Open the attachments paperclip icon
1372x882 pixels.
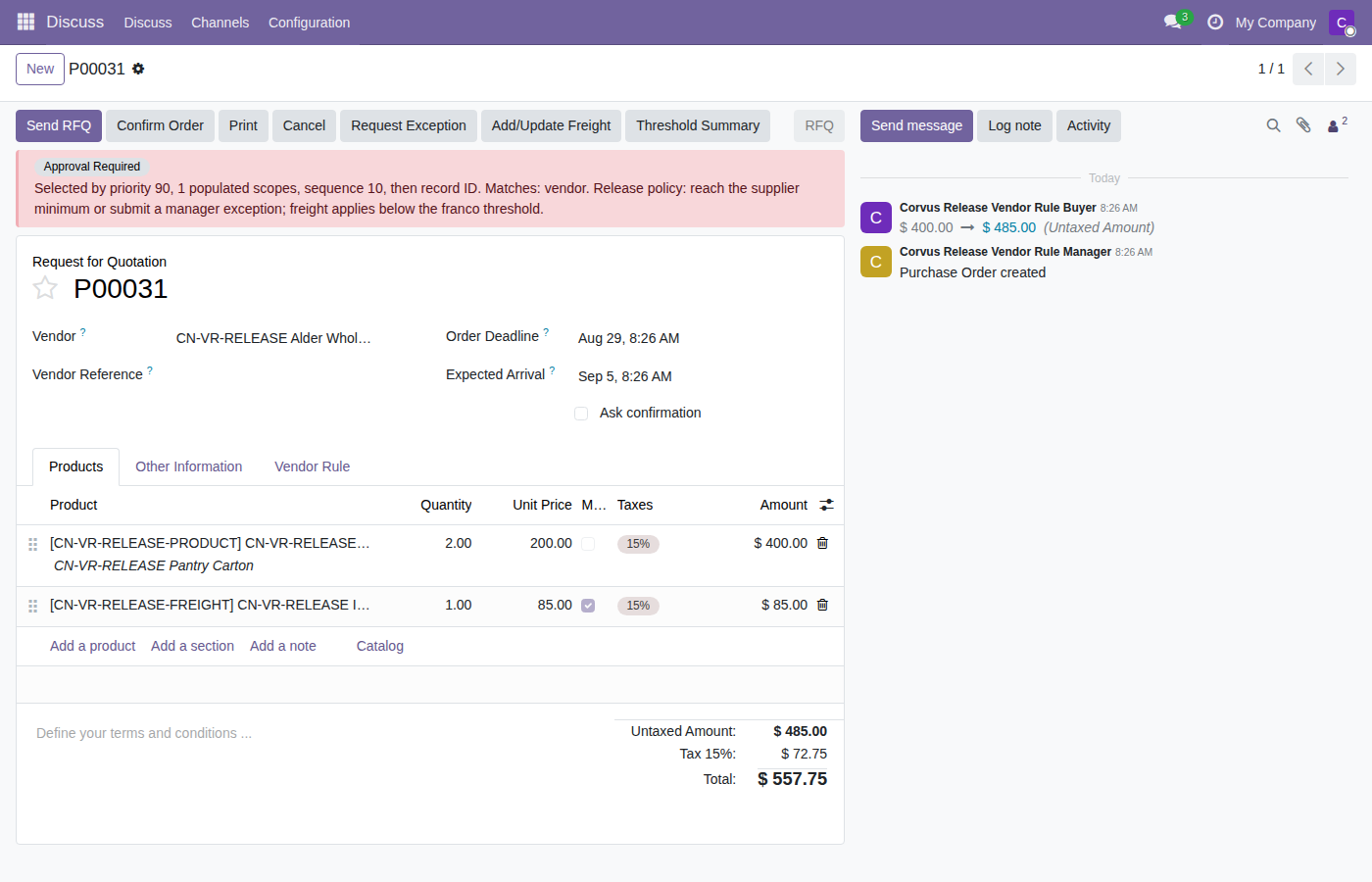click(x=1303, y=125)
